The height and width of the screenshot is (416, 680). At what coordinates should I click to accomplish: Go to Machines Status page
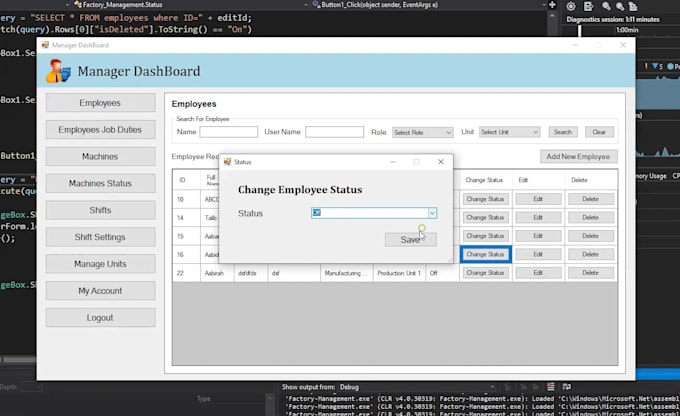click(100, 184)
